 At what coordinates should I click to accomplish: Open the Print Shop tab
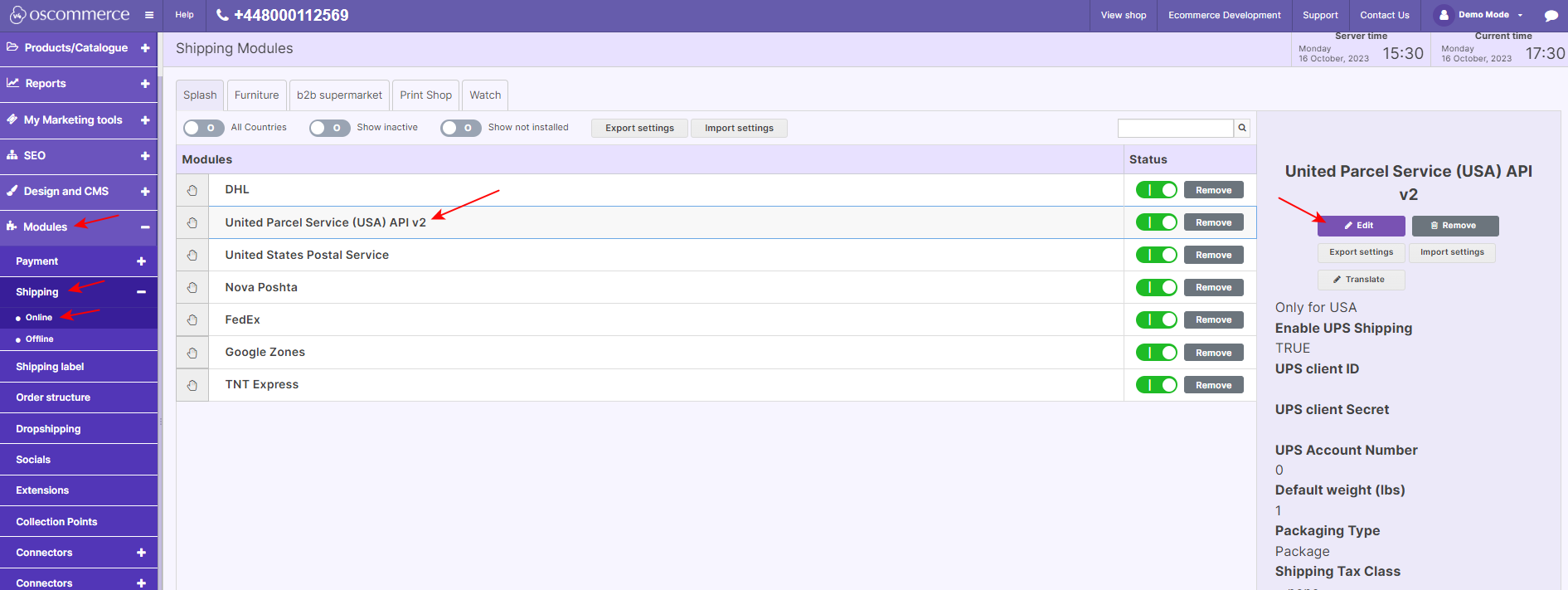[x=425, y=95]
